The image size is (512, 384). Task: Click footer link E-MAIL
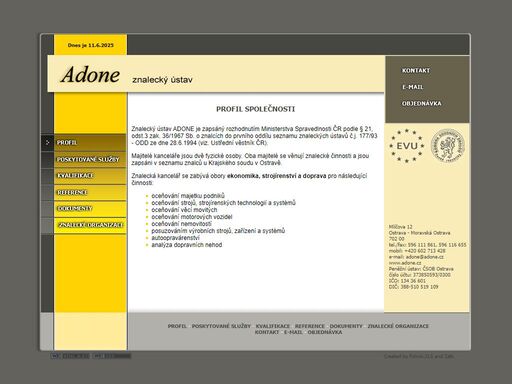point(293,332)
